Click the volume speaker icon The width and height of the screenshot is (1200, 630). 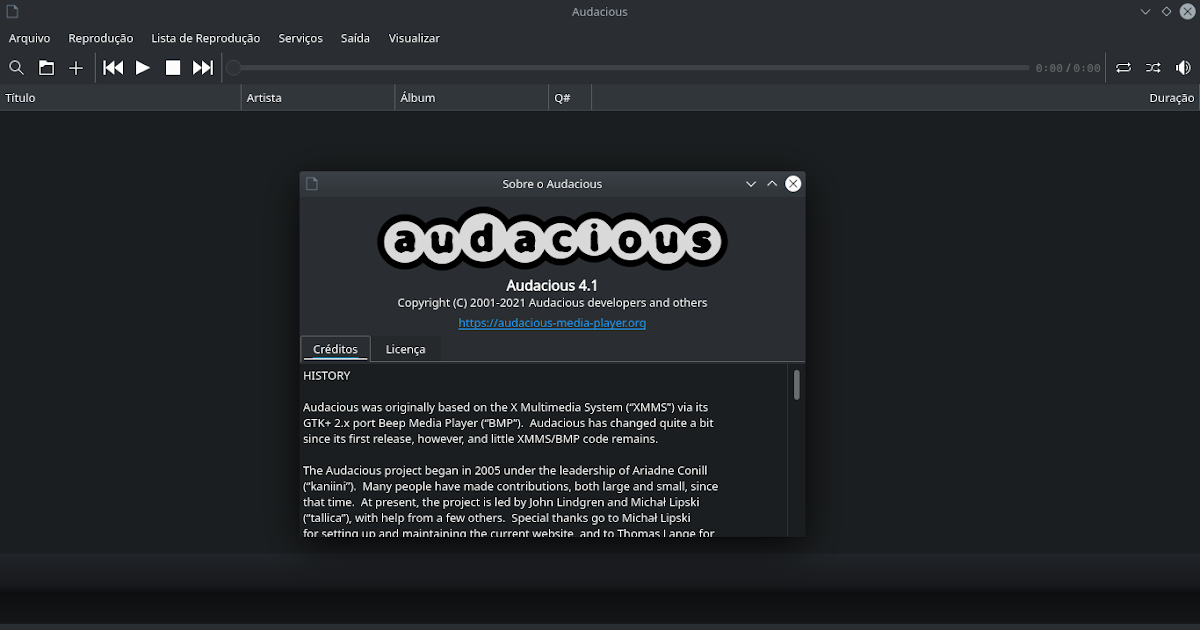coord(1183,67)
